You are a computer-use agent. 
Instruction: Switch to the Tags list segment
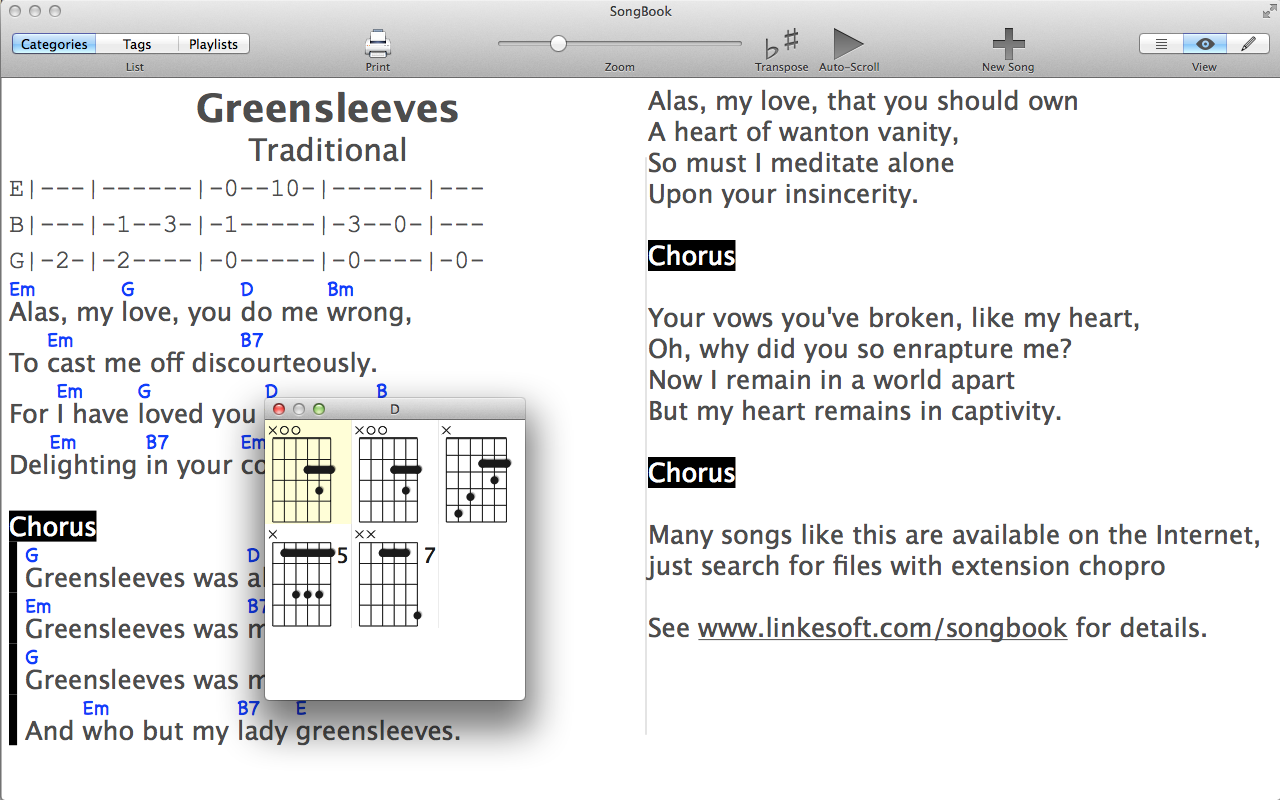coord(137,44)
